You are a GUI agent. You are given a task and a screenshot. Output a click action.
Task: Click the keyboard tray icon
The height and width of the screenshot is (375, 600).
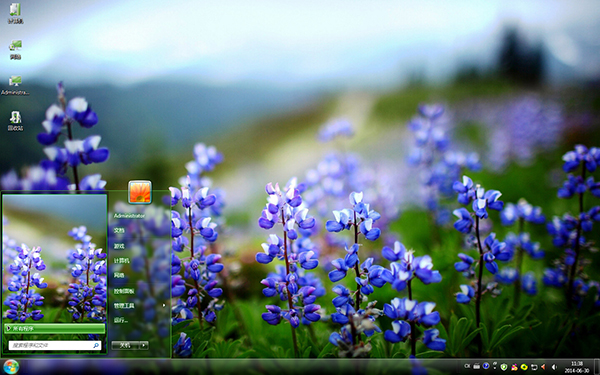point(476,367)
